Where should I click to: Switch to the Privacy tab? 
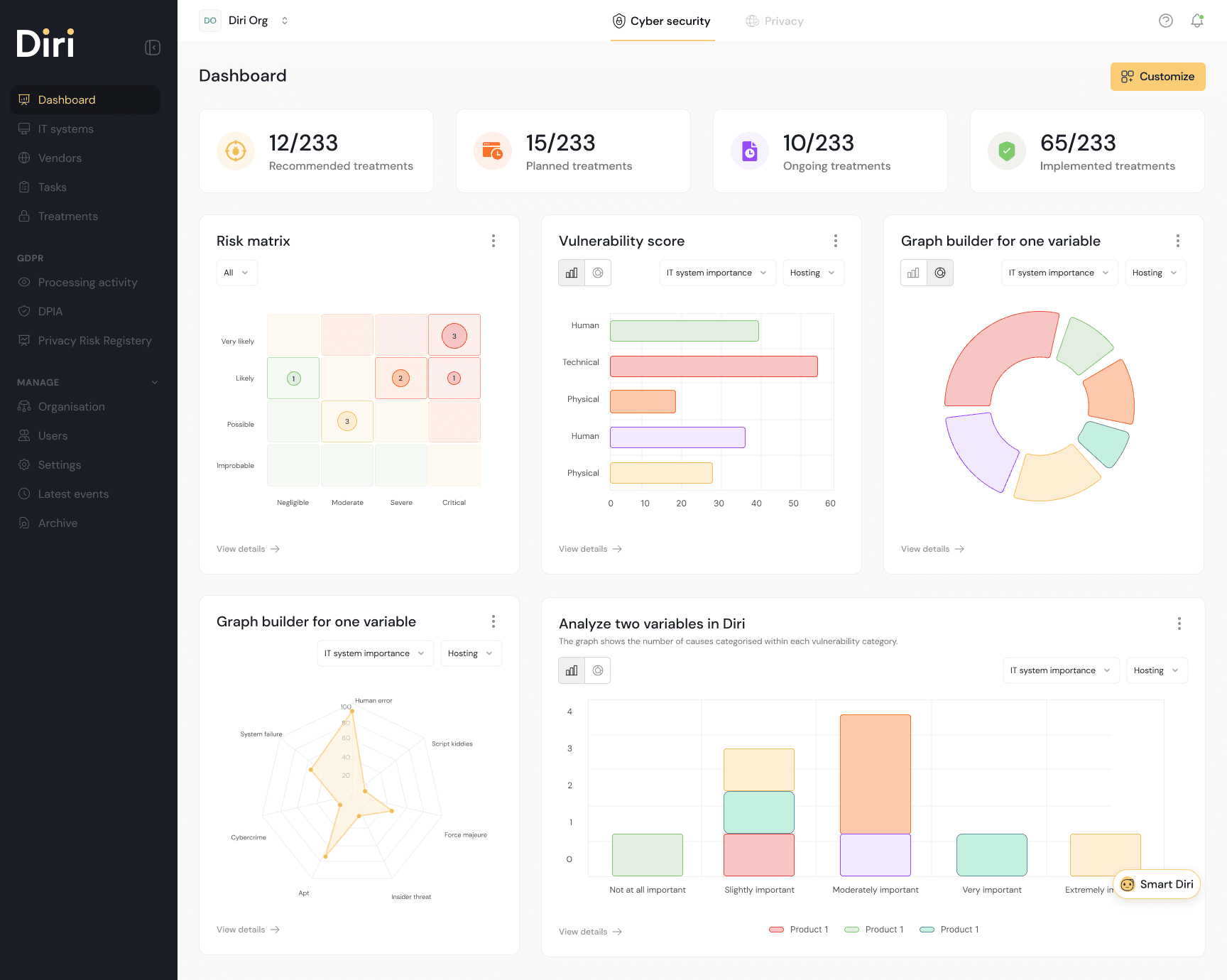tap(775, 21)
